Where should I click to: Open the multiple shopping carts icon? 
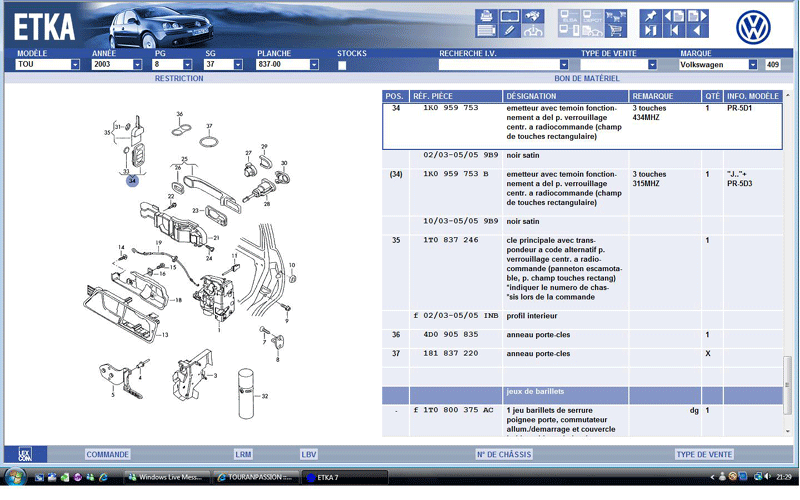tap(616, 16)
